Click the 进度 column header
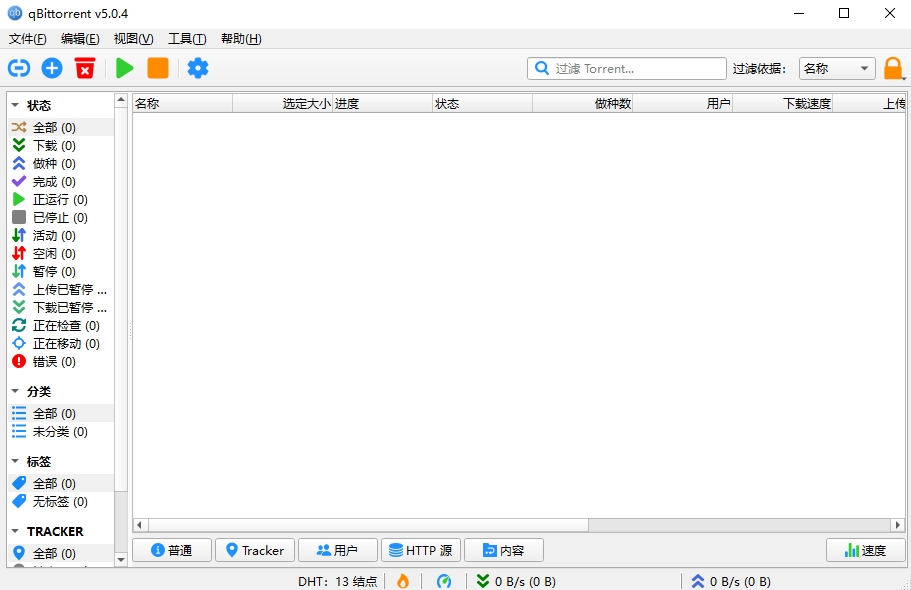Viewport: 911px width, 590px height. coord(382,103)
